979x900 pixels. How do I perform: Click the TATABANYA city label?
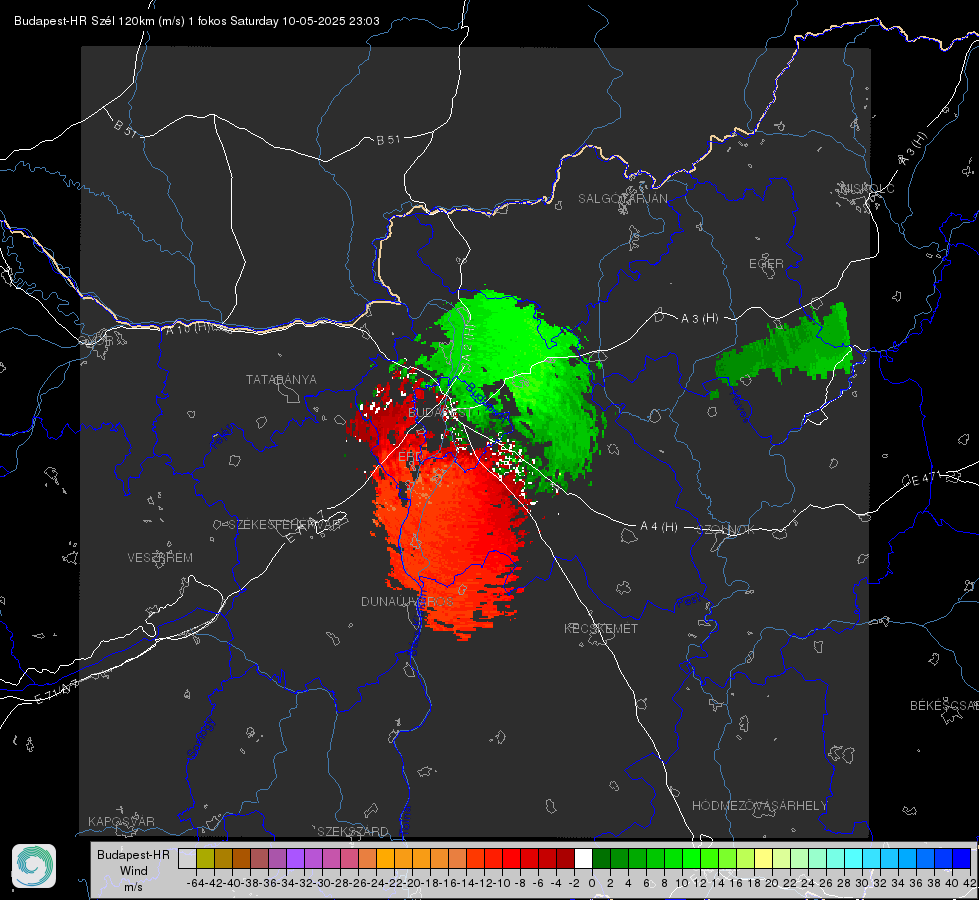281,380
